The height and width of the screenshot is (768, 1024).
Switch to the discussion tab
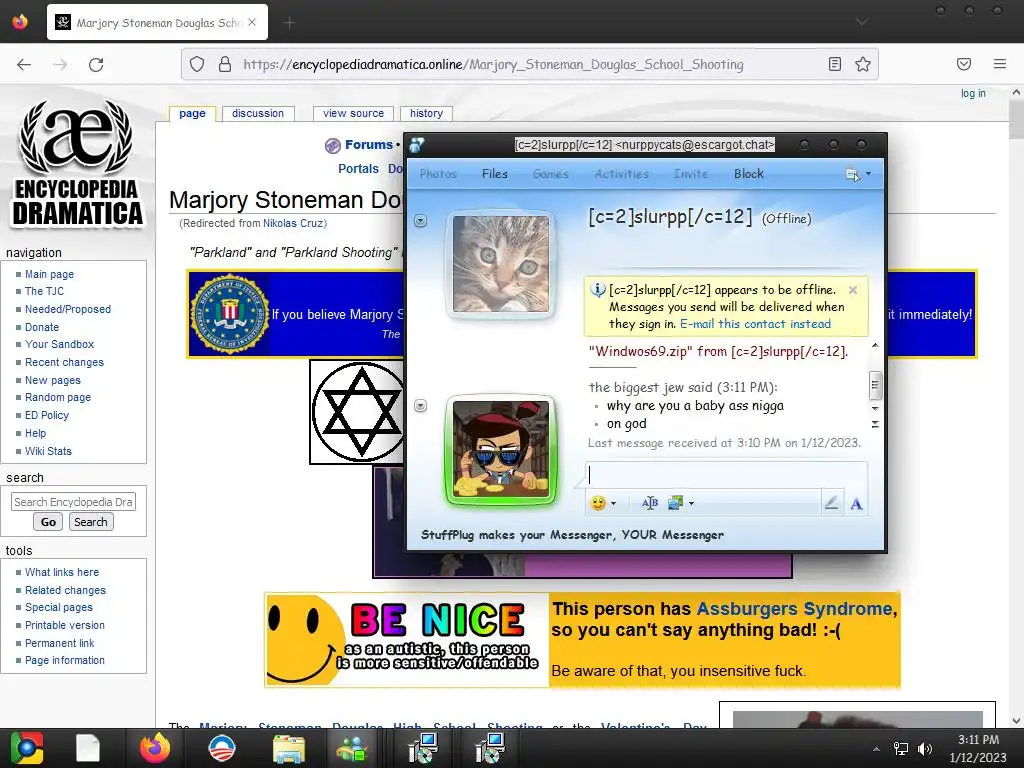click(x=258, y=114)
